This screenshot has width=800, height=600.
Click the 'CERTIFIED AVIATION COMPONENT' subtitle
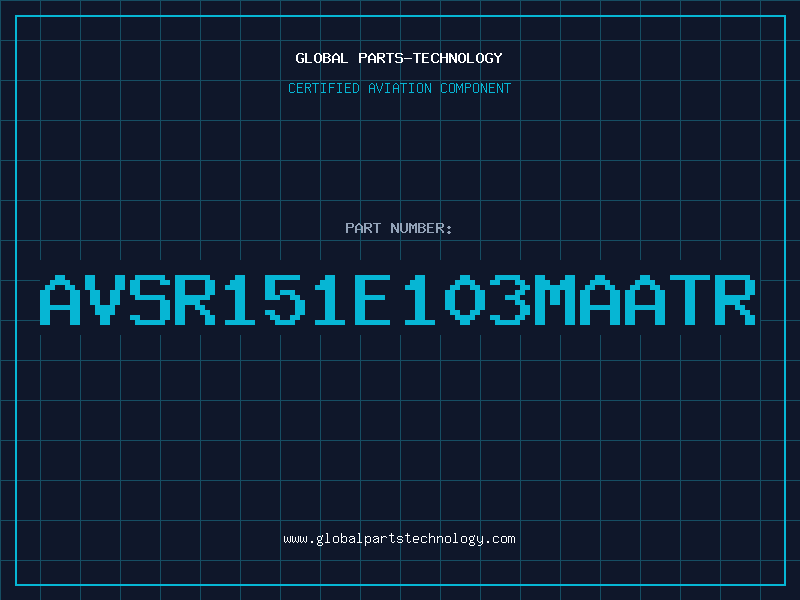pyautogui.click(x=399, y=88)
